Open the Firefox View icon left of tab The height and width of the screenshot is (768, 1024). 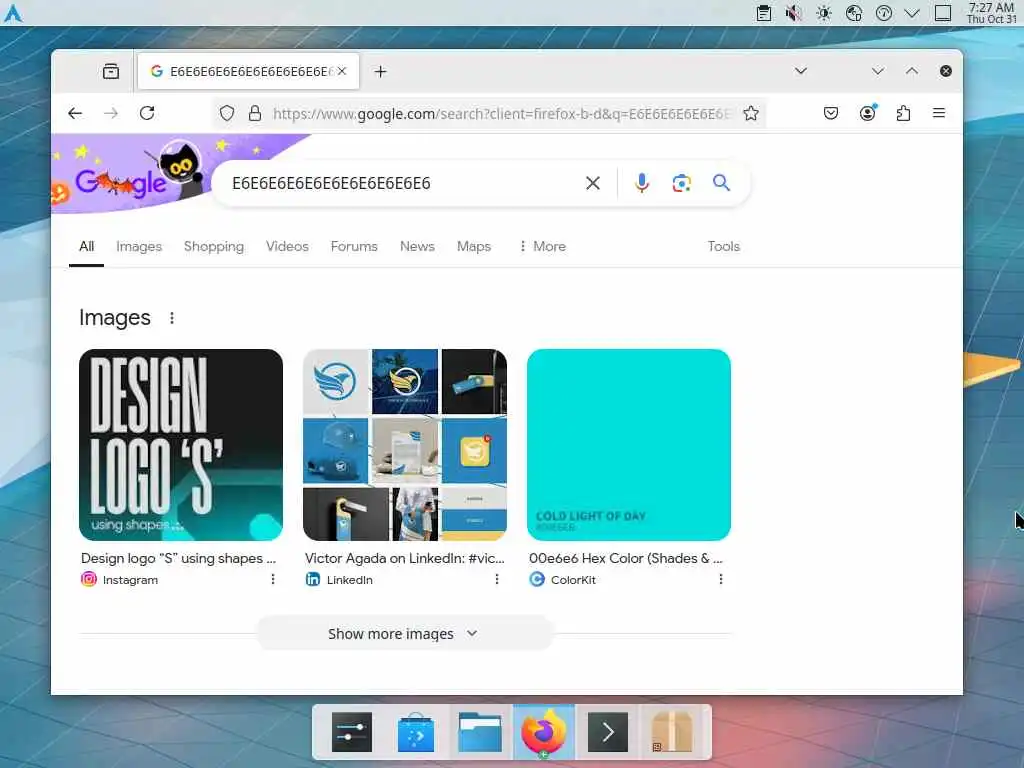[111, 71]
